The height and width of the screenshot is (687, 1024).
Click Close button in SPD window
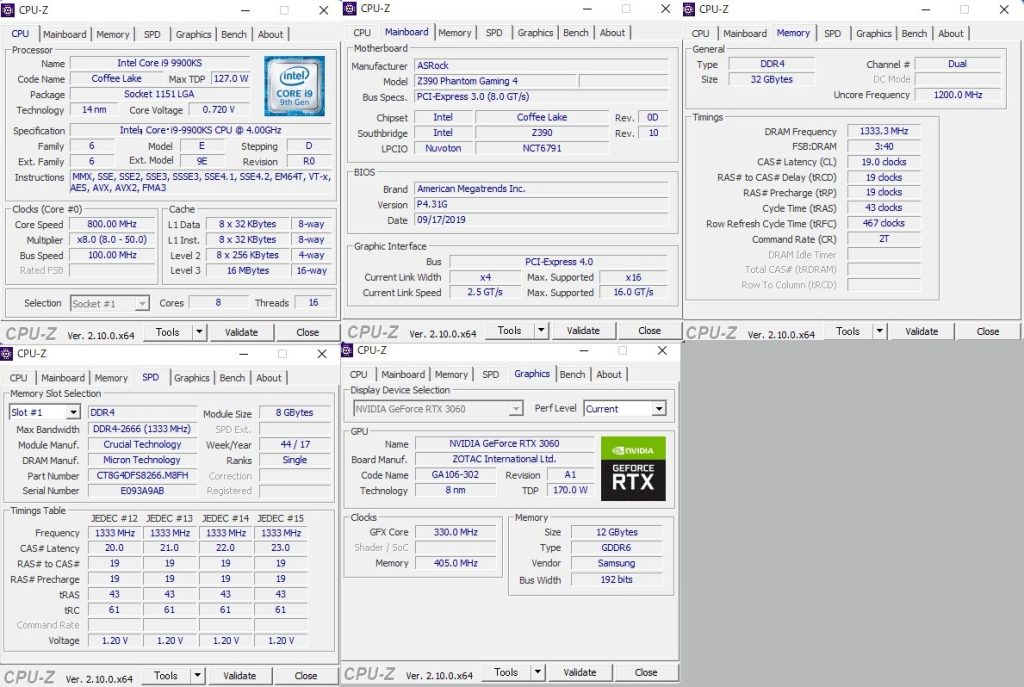306,675
